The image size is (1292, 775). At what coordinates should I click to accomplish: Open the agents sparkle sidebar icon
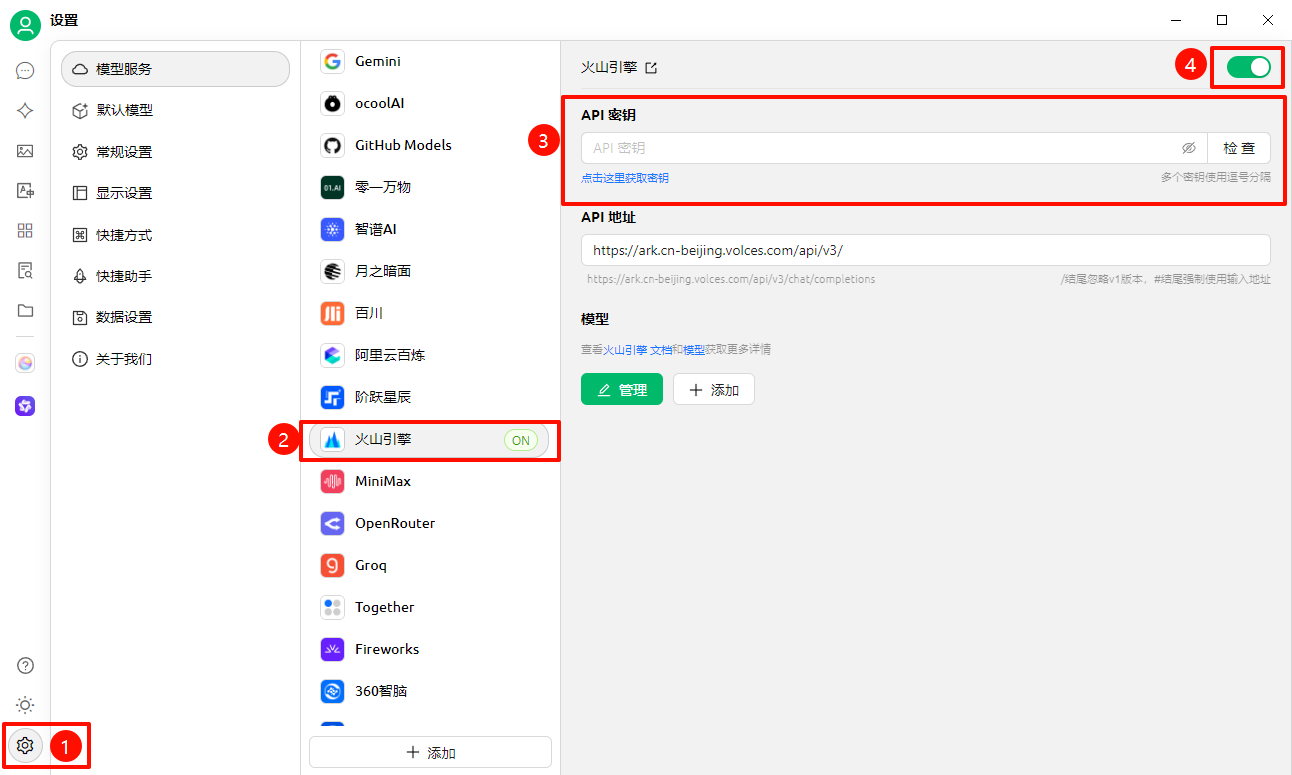pyautogui.click(x=25, y=111)
